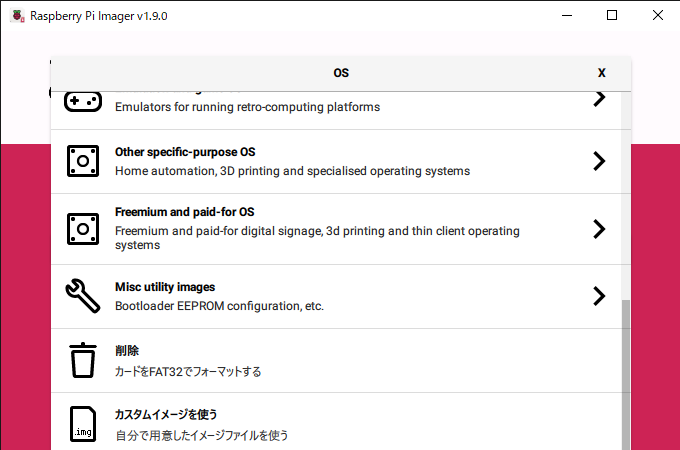The image size is (680, 450).
Task: Maximize the Raspberry Pi Imager window
Action: pos(611,16)
